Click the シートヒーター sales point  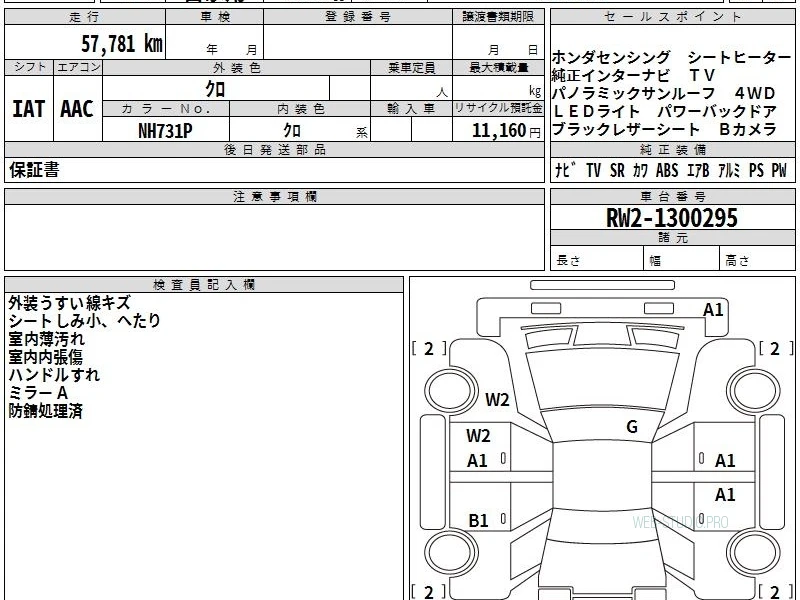pos(739,57)
